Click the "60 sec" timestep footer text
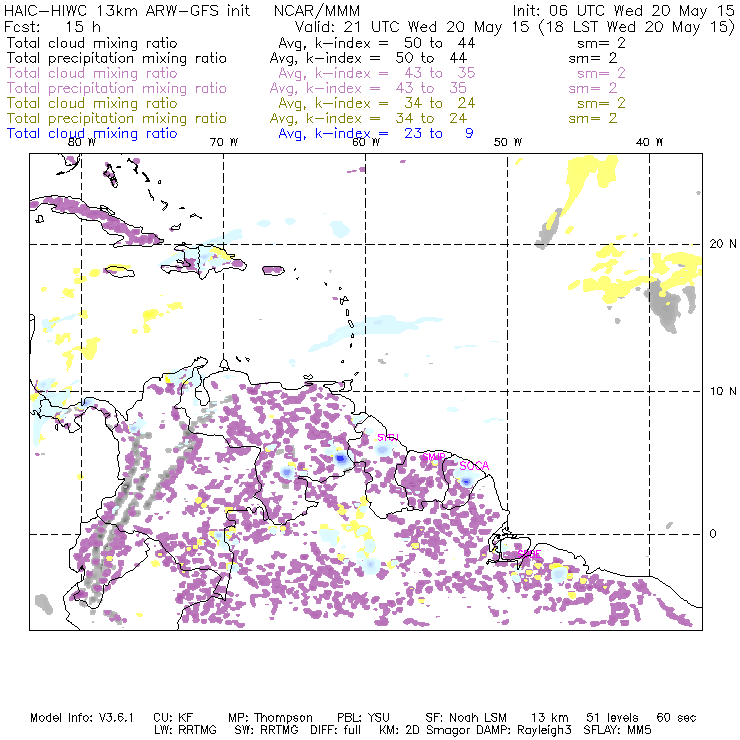The width and height of the screenshot is (740, 740). point(676,718)
